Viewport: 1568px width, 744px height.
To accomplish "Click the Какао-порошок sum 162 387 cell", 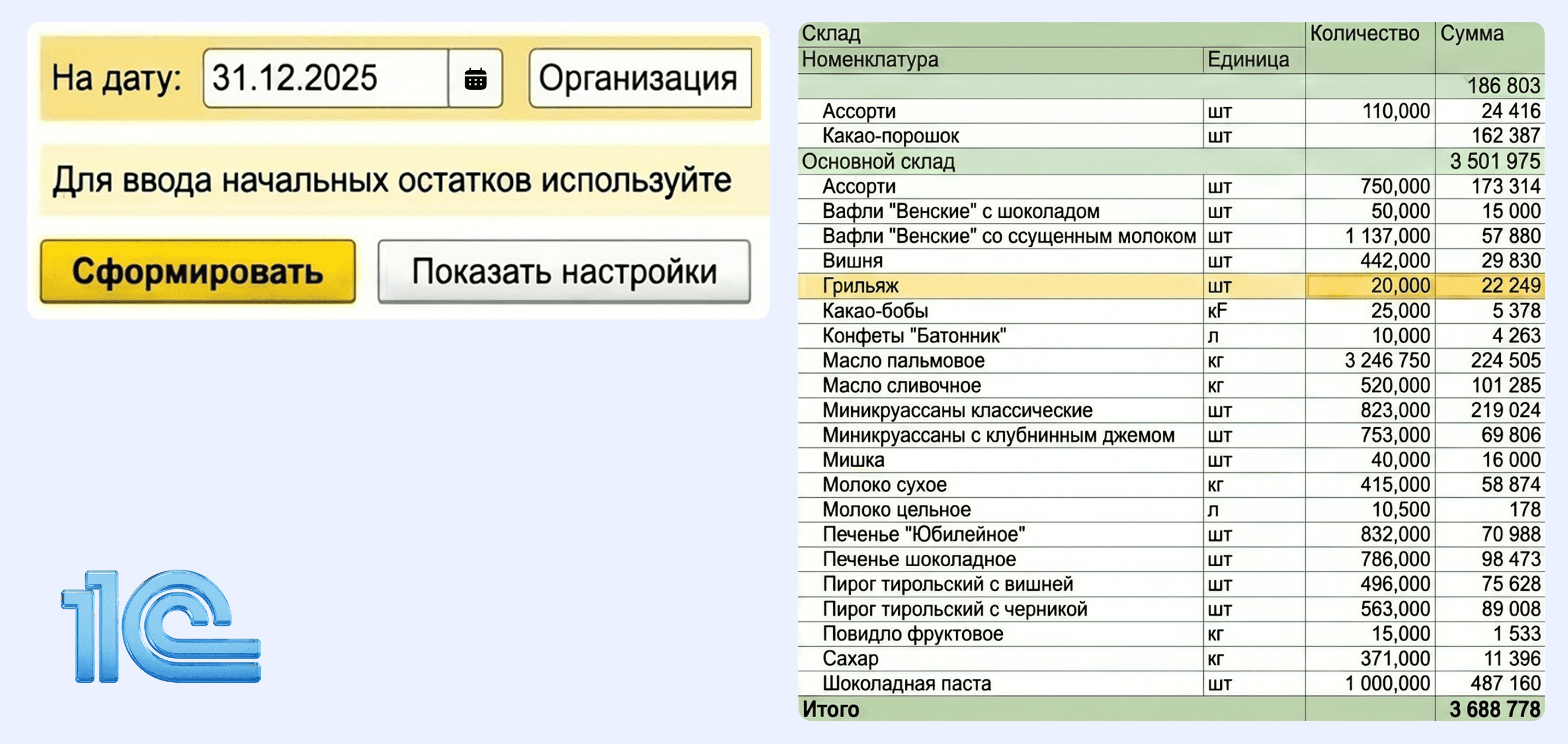I will (x=1489, y=136).
